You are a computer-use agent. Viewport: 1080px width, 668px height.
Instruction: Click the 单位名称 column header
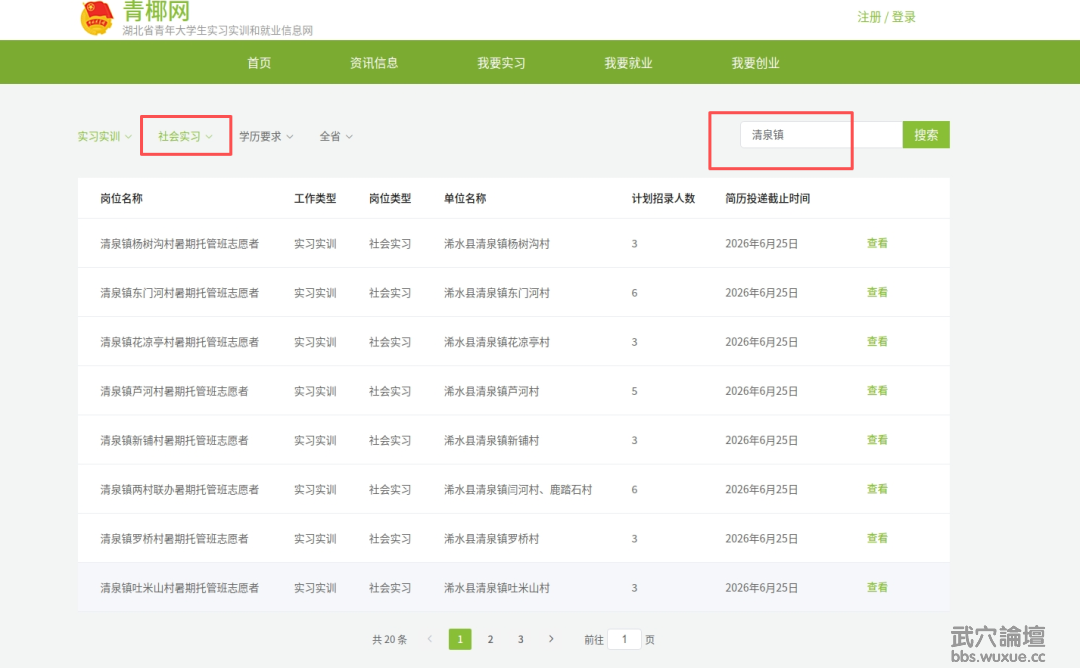pos(465,198)
